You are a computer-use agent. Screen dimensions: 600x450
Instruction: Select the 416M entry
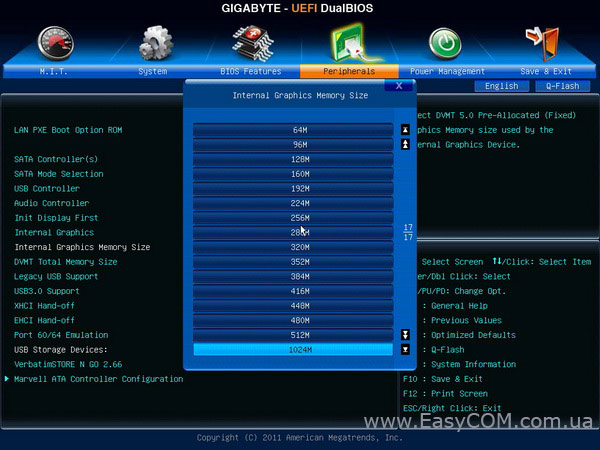pyautogui.click(x=293, y=291)
